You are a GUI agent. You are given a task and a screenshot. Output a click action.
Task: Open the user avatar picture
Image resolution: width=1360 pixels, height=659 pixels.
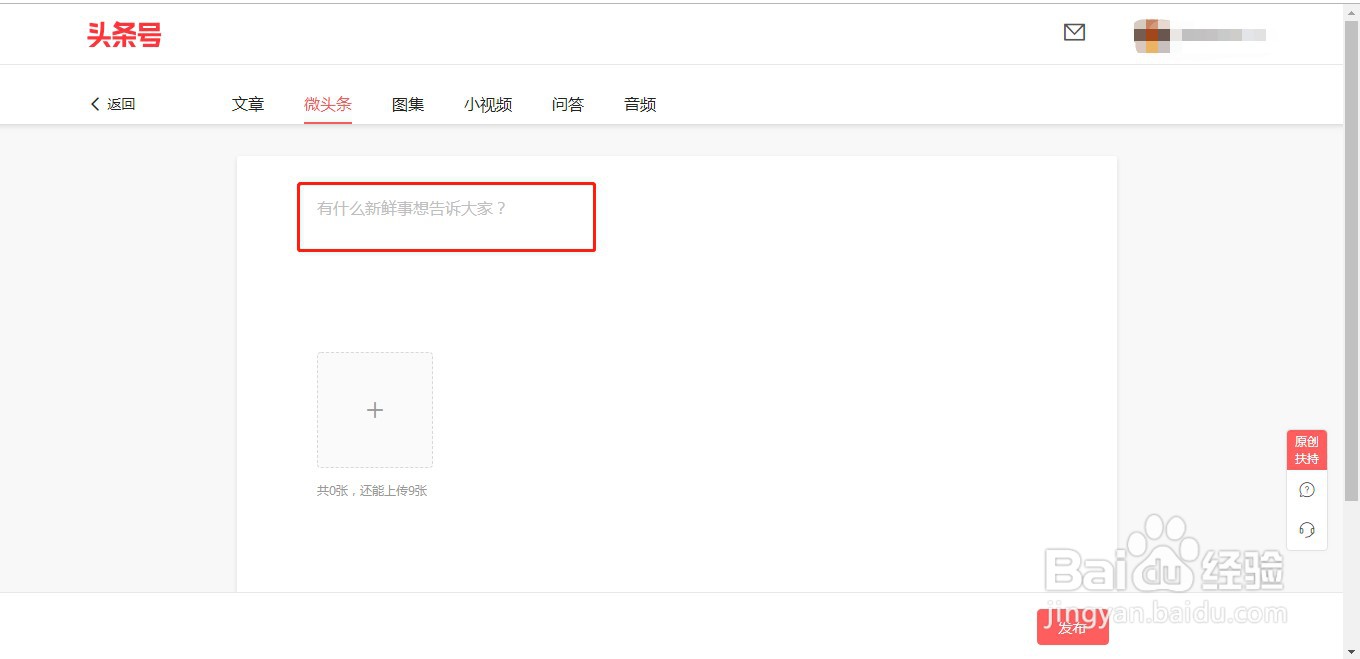[1152, 35]
